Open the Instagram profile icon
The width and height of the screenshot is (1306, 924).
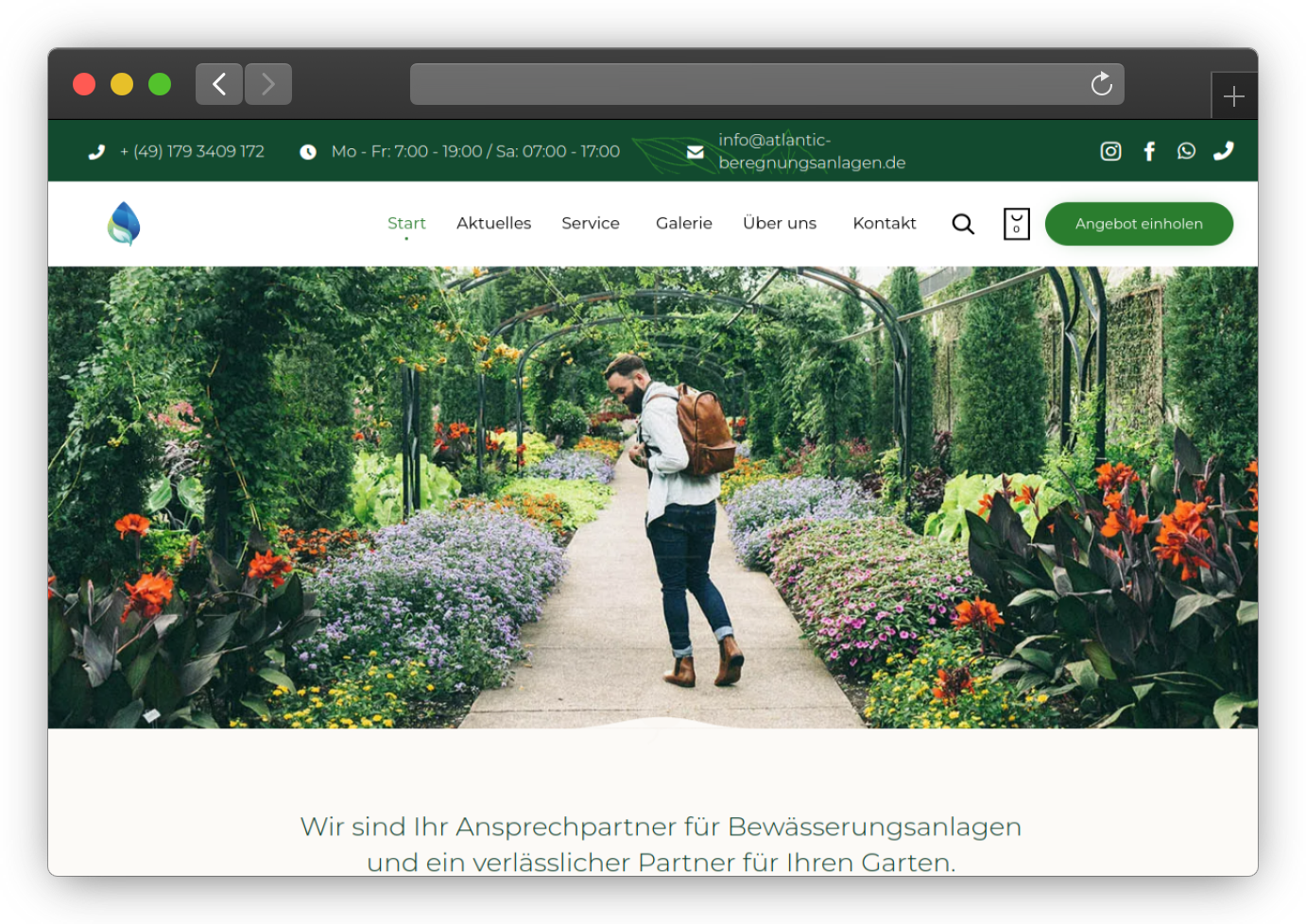pos(1110,151)
